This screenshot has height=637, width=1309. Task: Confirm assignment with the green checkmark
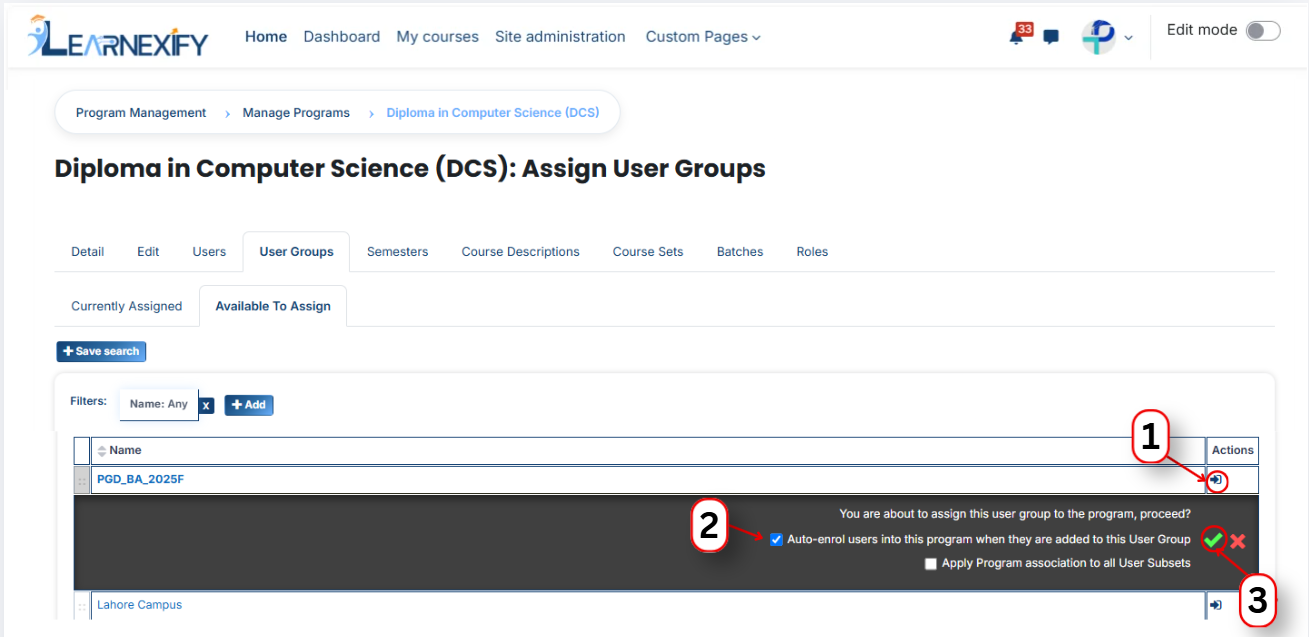(1213, 540)
